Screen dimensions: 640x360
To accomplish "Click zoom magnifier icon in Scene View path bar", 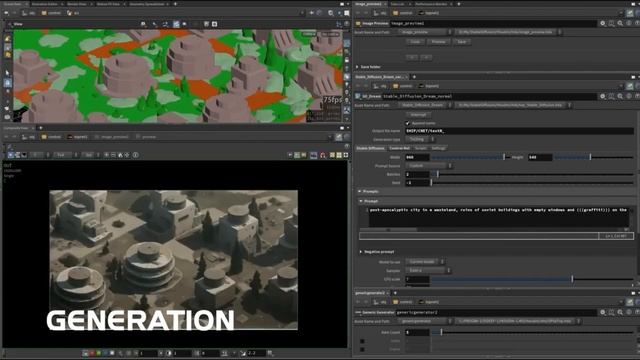I will 331,13.
